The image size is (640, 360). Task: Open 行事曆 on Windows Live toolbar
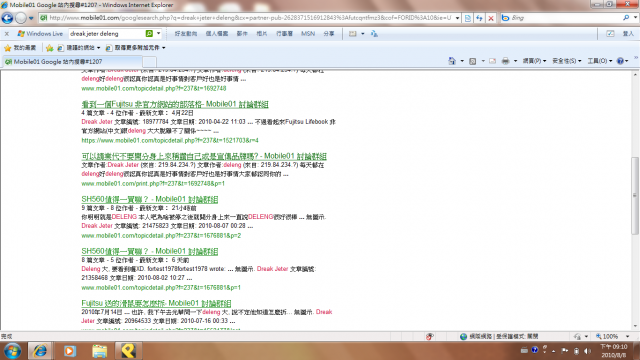[x=284, y=34]
